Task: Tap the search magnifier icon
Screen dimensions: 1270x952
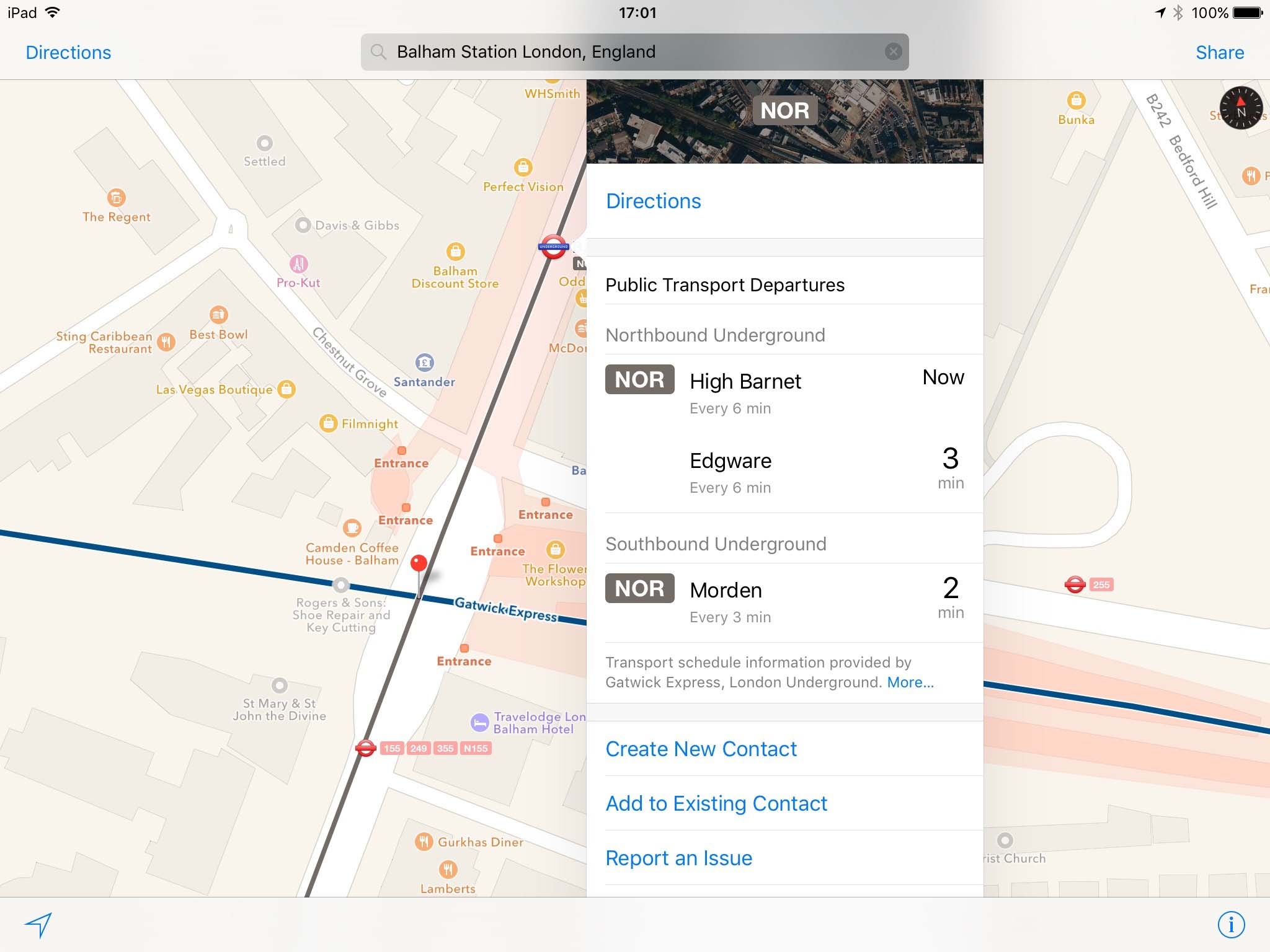Action: tap(378, 51)
